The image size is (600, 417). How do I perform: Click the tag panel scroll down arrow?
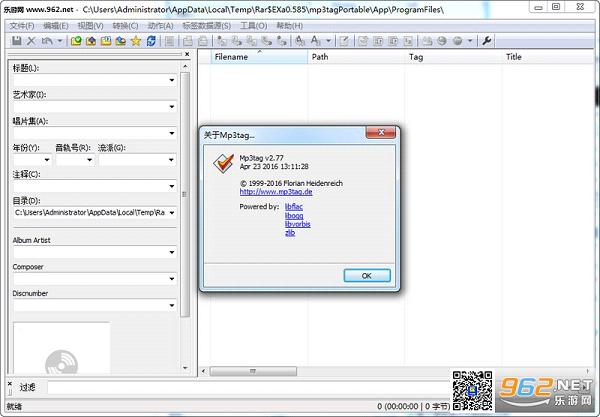coord(185,368)
